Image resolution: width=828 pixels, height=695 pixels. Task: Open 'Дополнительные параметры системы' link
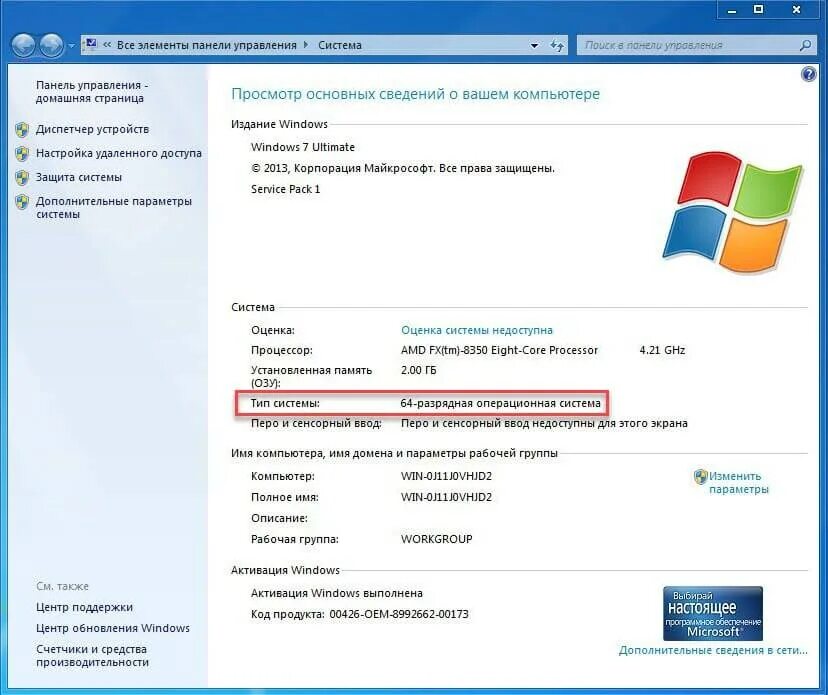tap(114, 208)
